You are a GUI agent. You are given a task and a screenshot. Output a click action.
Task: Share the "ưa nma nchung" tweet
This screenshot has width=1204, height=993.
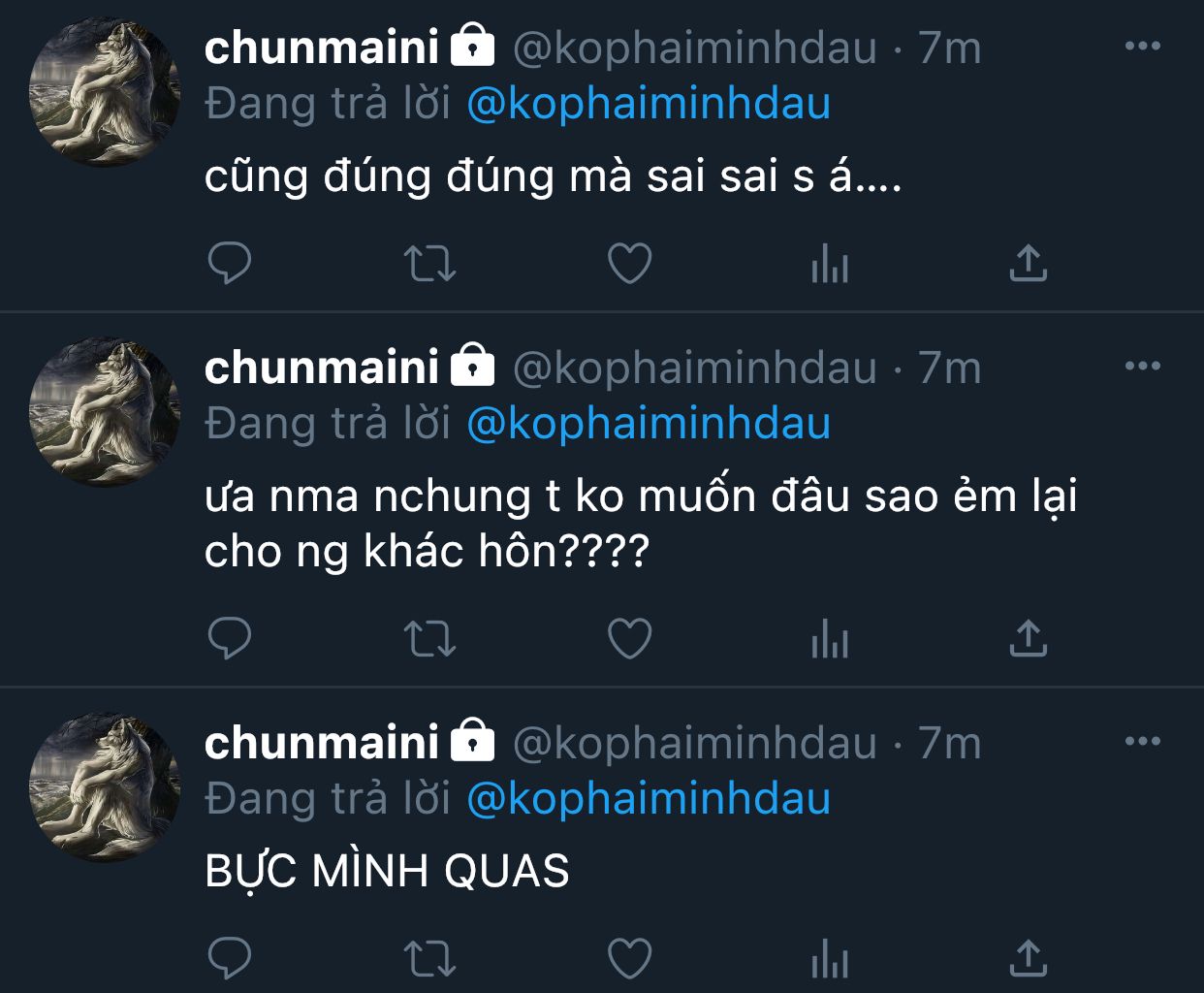(1029, 638)
